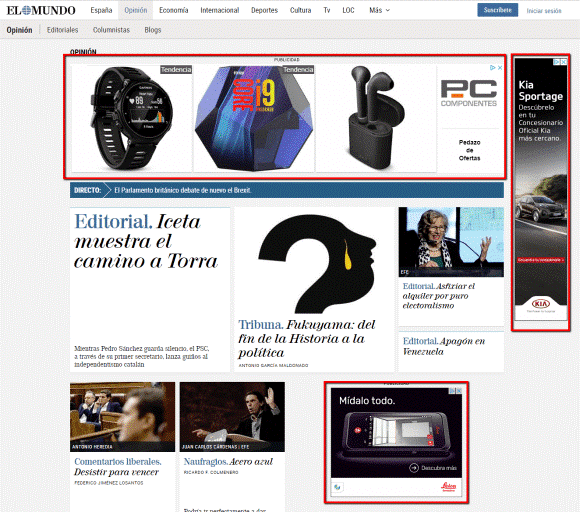Click the Kia logo in side ad
Image resolution: width=580 pixels, height=512 pixels.
pyautogui.click(x=541, y=304)
